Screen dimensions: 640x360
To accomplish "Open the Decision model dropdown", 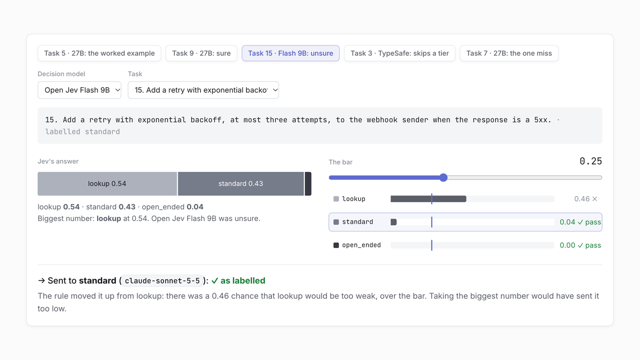I will pos(80,90).
